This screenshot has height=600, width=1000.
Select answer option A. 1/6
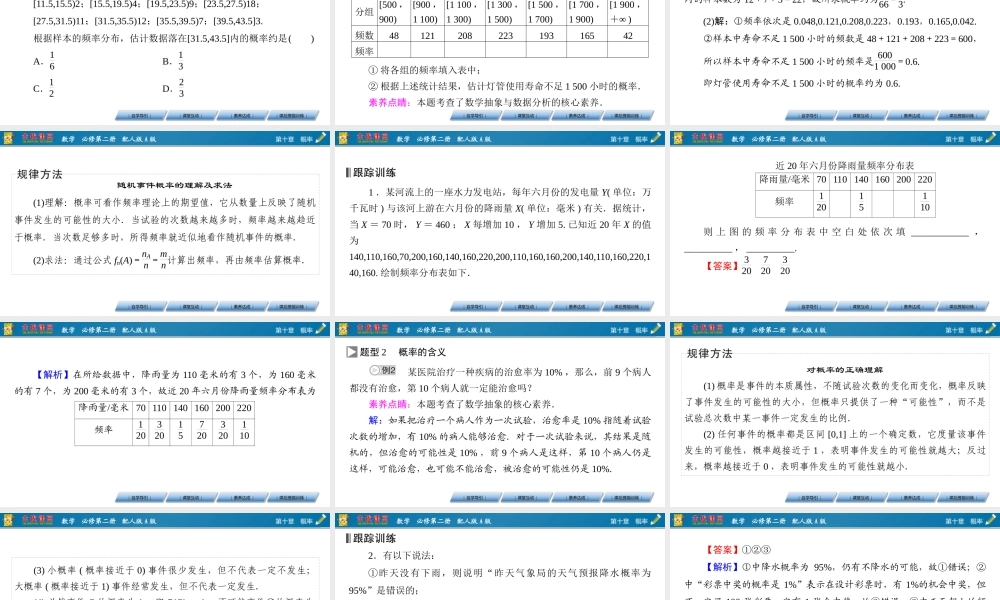44,61
